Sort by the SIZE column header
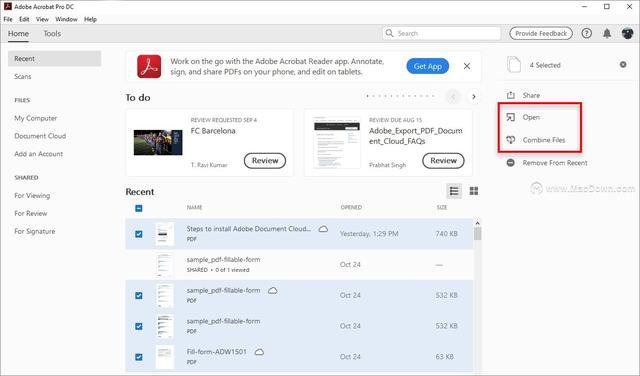Screen dimensions: 640x376 pos(442,207)
